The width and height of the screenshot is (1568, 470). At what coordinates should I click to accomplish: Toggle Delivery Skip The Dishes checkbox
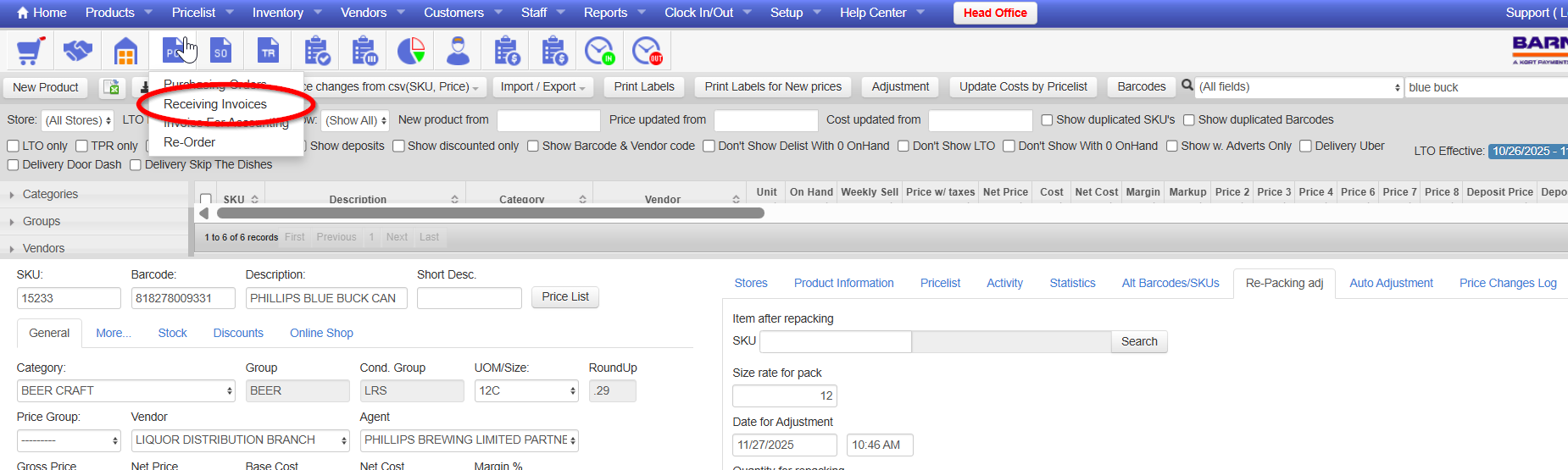tap(136, 164)
